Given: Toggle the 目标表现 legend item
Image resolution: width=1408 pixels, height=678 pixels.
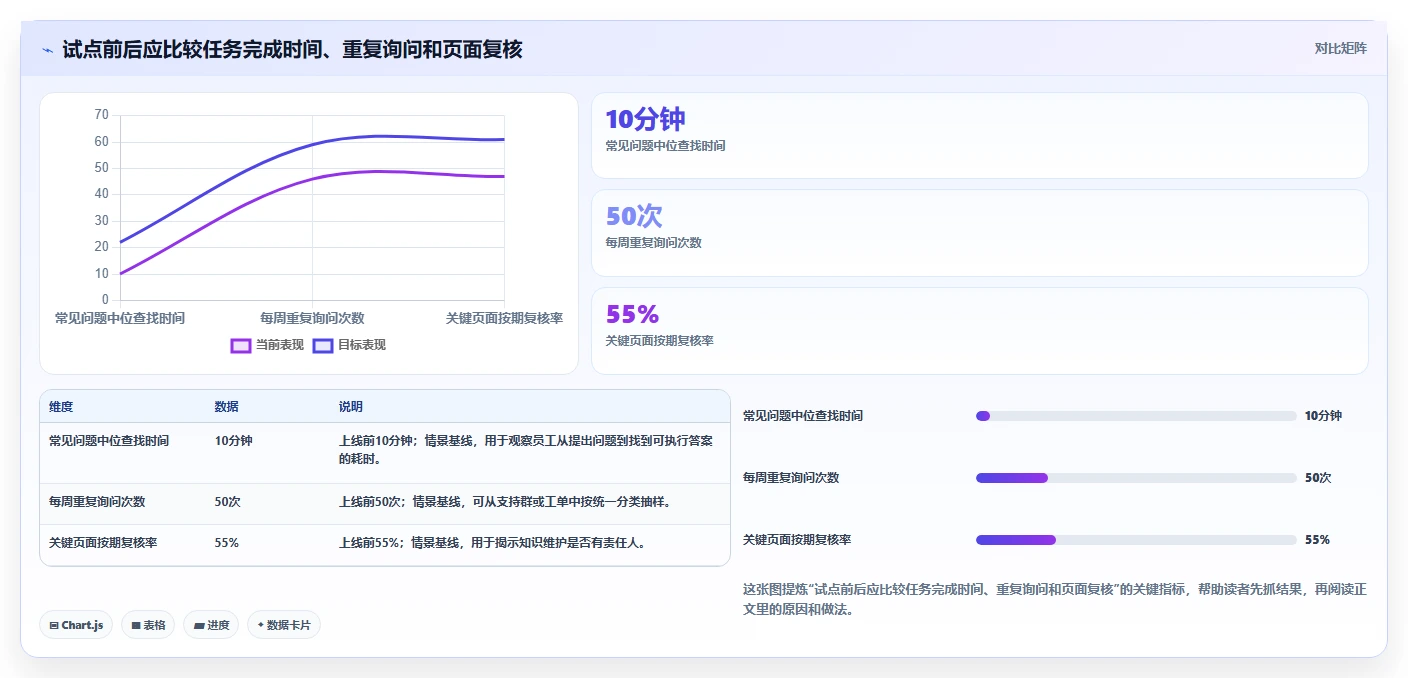Looking at the screenshot, I should tap(349, 345).
